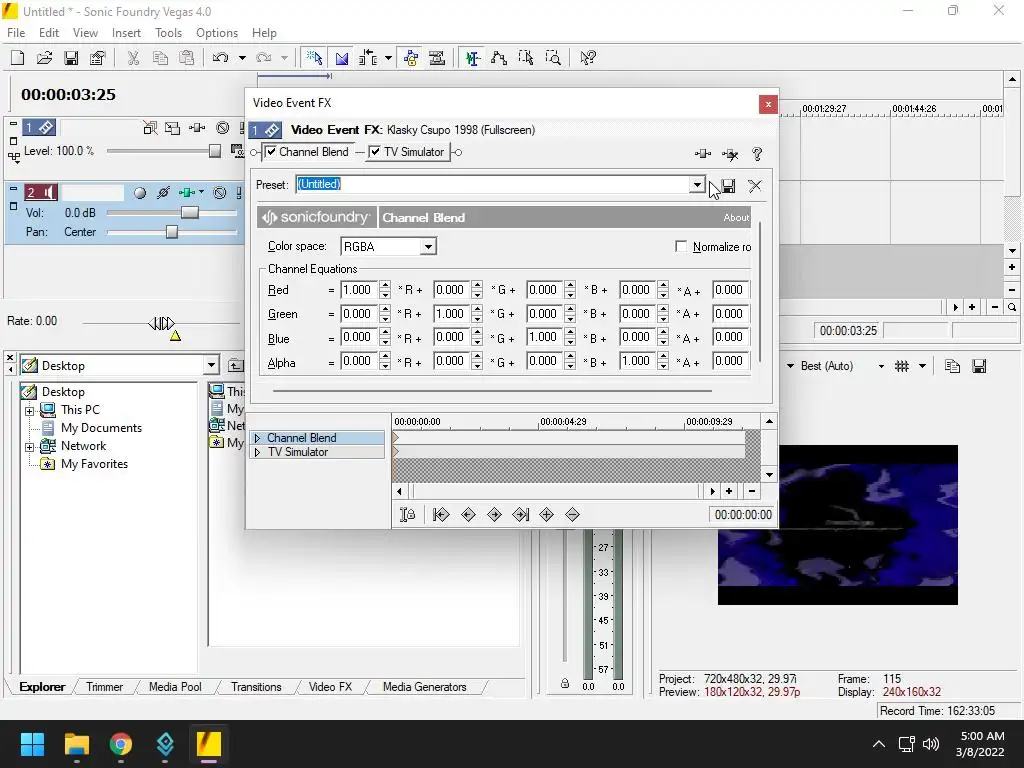Toggle Automatic Crossfades toolbar icon
1024x768 pixels.
(x=341, y=58)
